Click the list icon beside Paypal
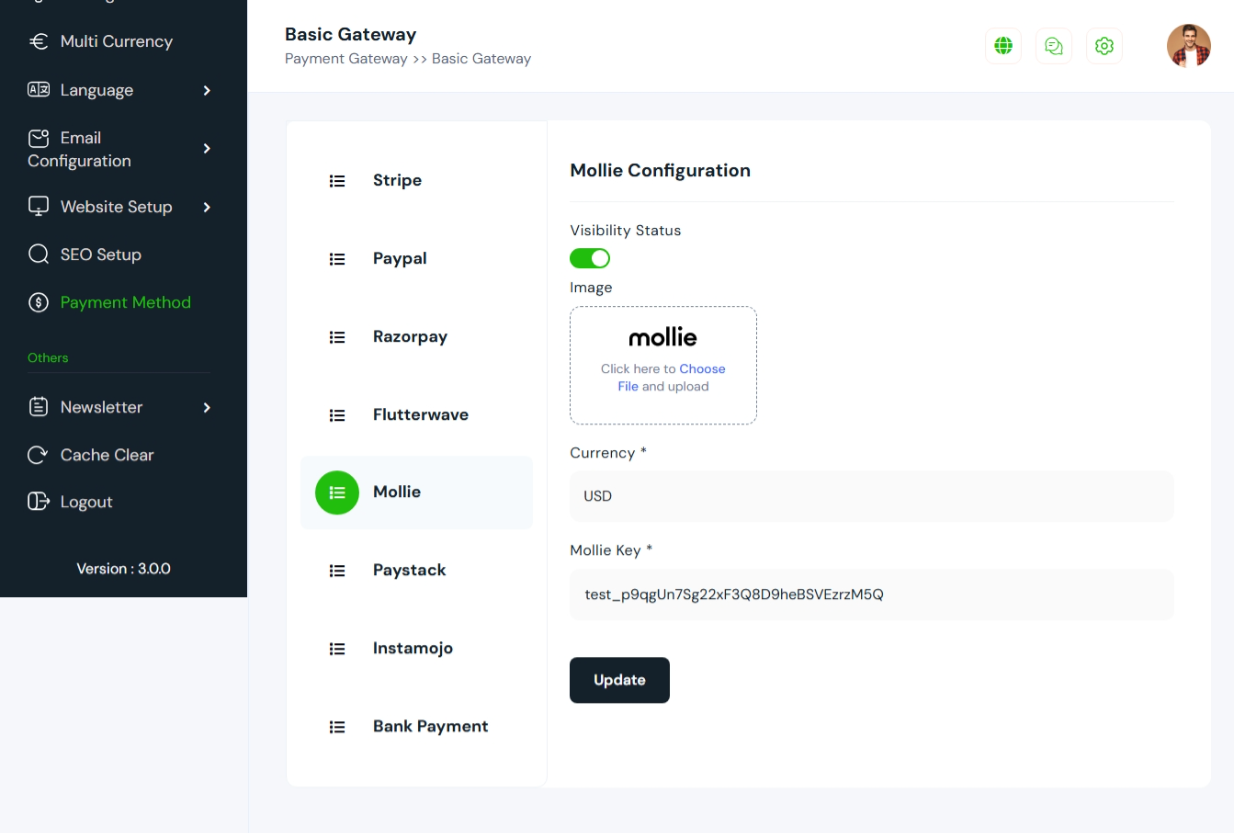 point(337,259)
